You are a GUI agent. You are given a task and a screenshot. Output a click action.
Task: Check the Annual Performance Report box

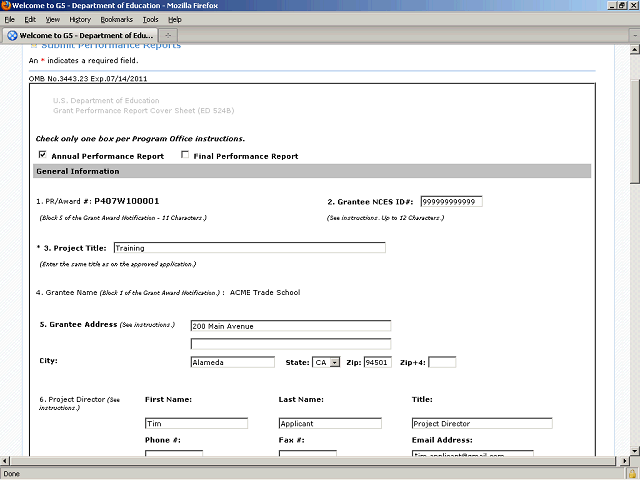[x=42, y=155]
